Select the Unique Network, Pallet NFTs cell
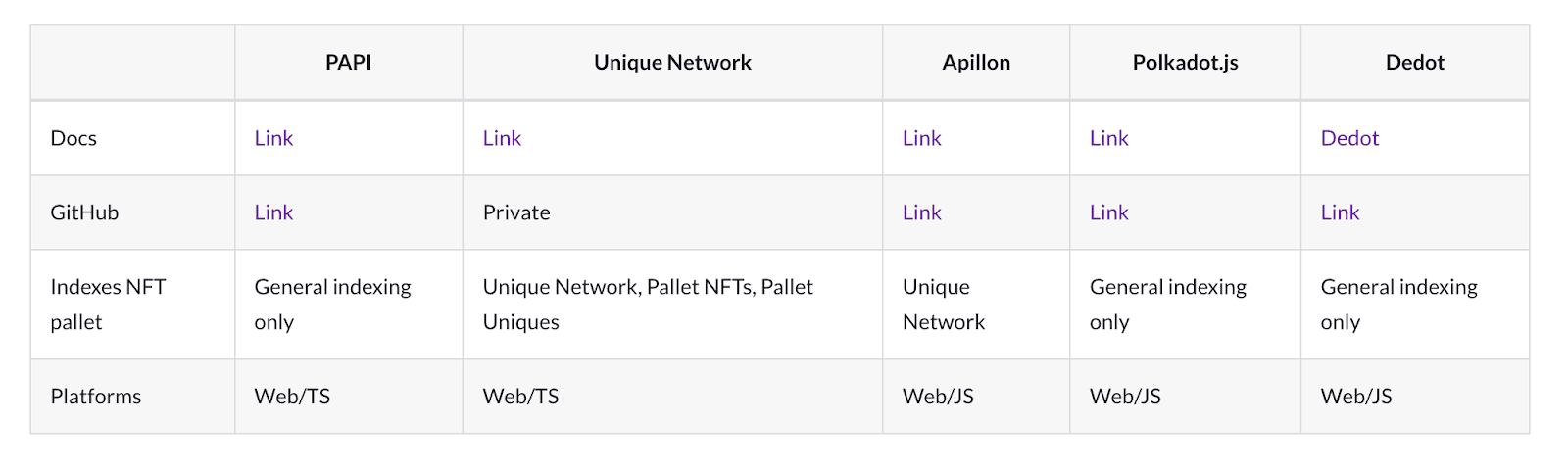This screenshot has height=471, width=1568. [x=648, y=305]
